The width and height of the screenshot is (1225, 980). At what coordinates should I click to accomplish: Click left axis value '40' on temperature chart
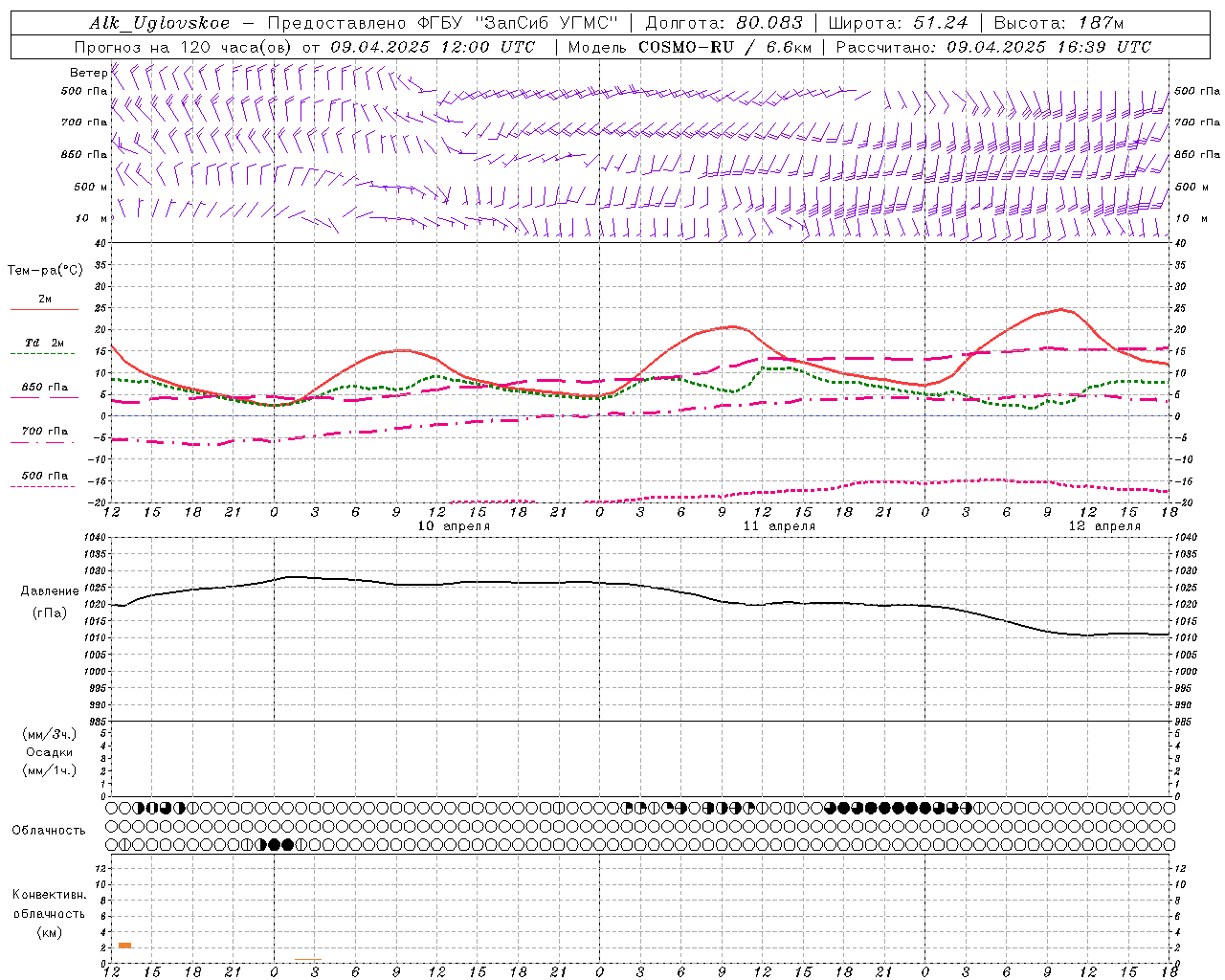click(x=101, y=243)
